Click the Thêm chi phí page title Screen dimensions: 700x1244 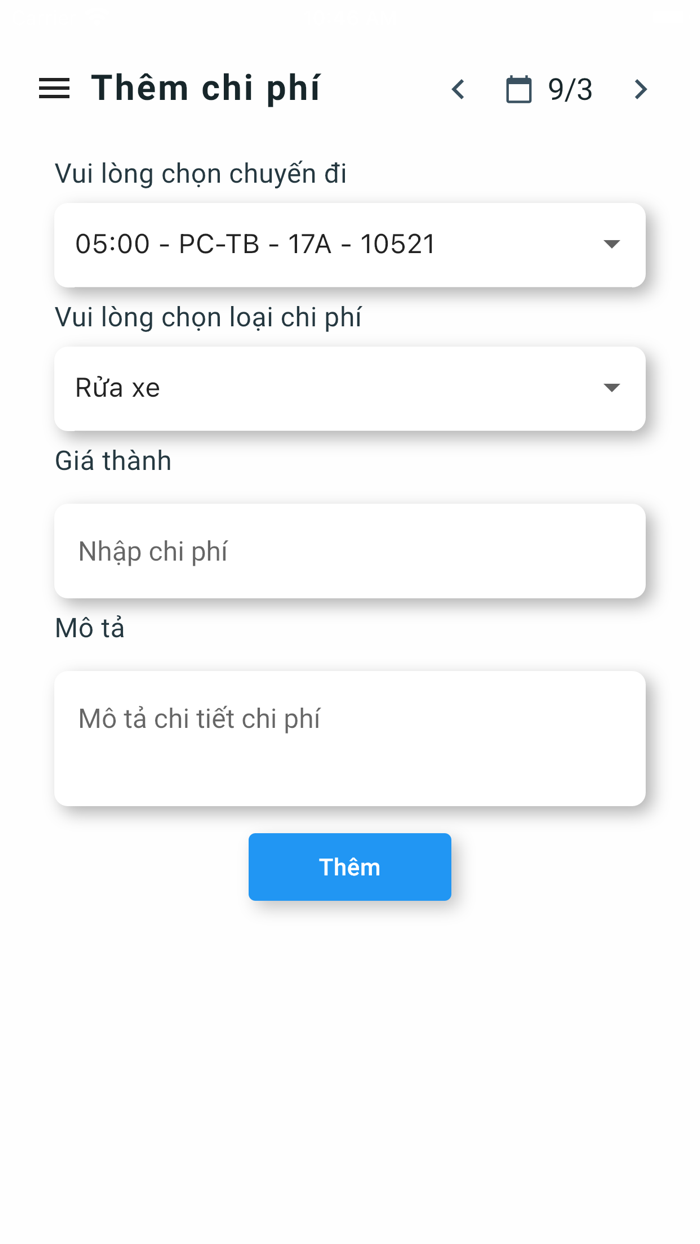tap(206, 88)
